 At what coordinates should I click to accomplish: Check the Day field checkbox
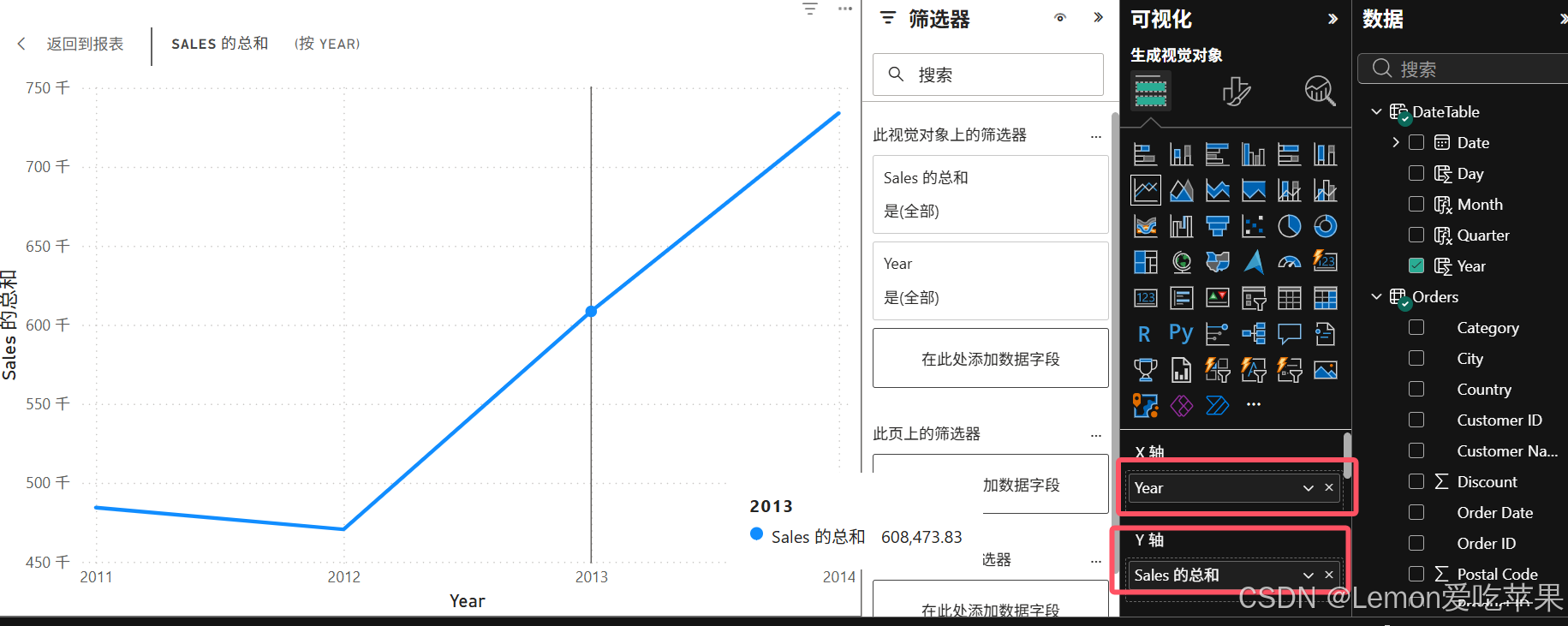pos(1416,173)
